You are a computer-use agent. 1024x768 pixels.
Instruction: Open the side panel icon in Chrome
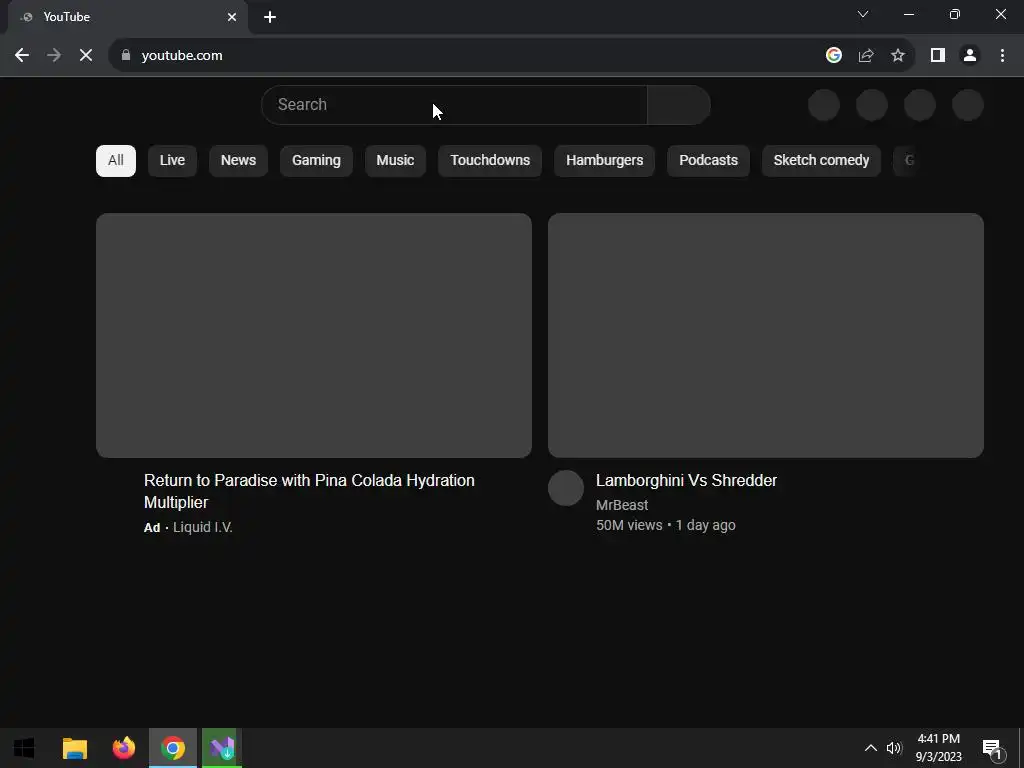[x=938, y=56]
